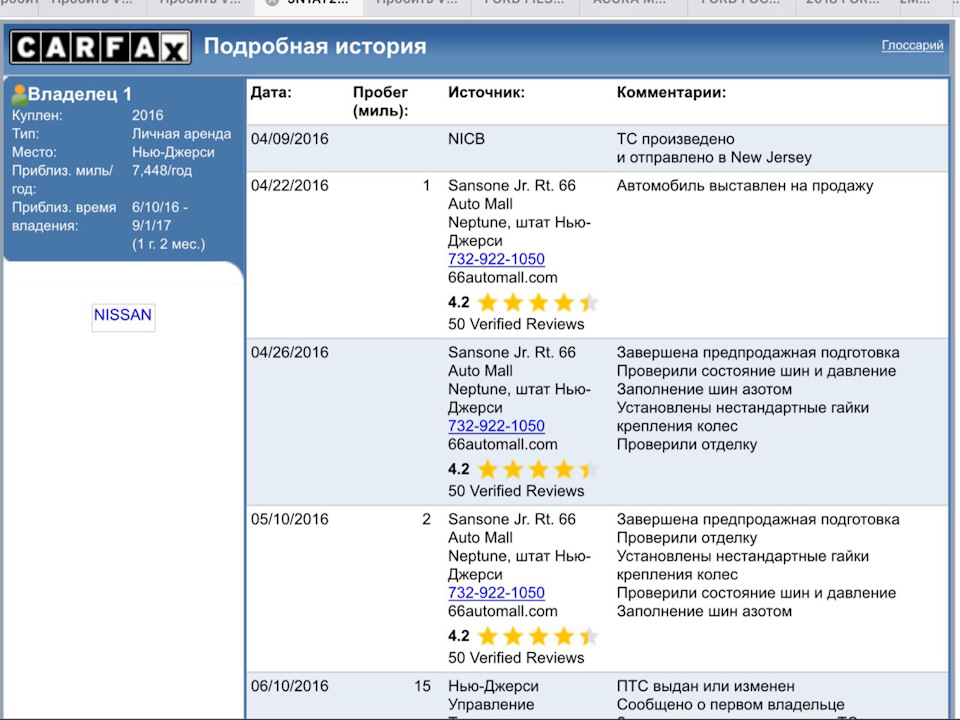
Task: Click the 'Источник:' column header
Action: [486, 93]
